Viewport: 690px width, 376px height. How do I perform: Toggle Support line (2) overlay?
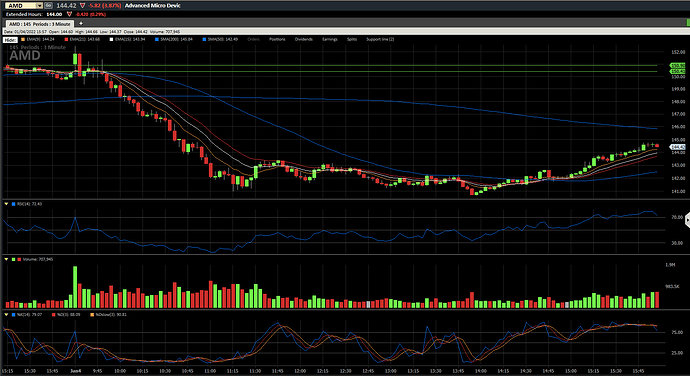[x=380, y=40]
